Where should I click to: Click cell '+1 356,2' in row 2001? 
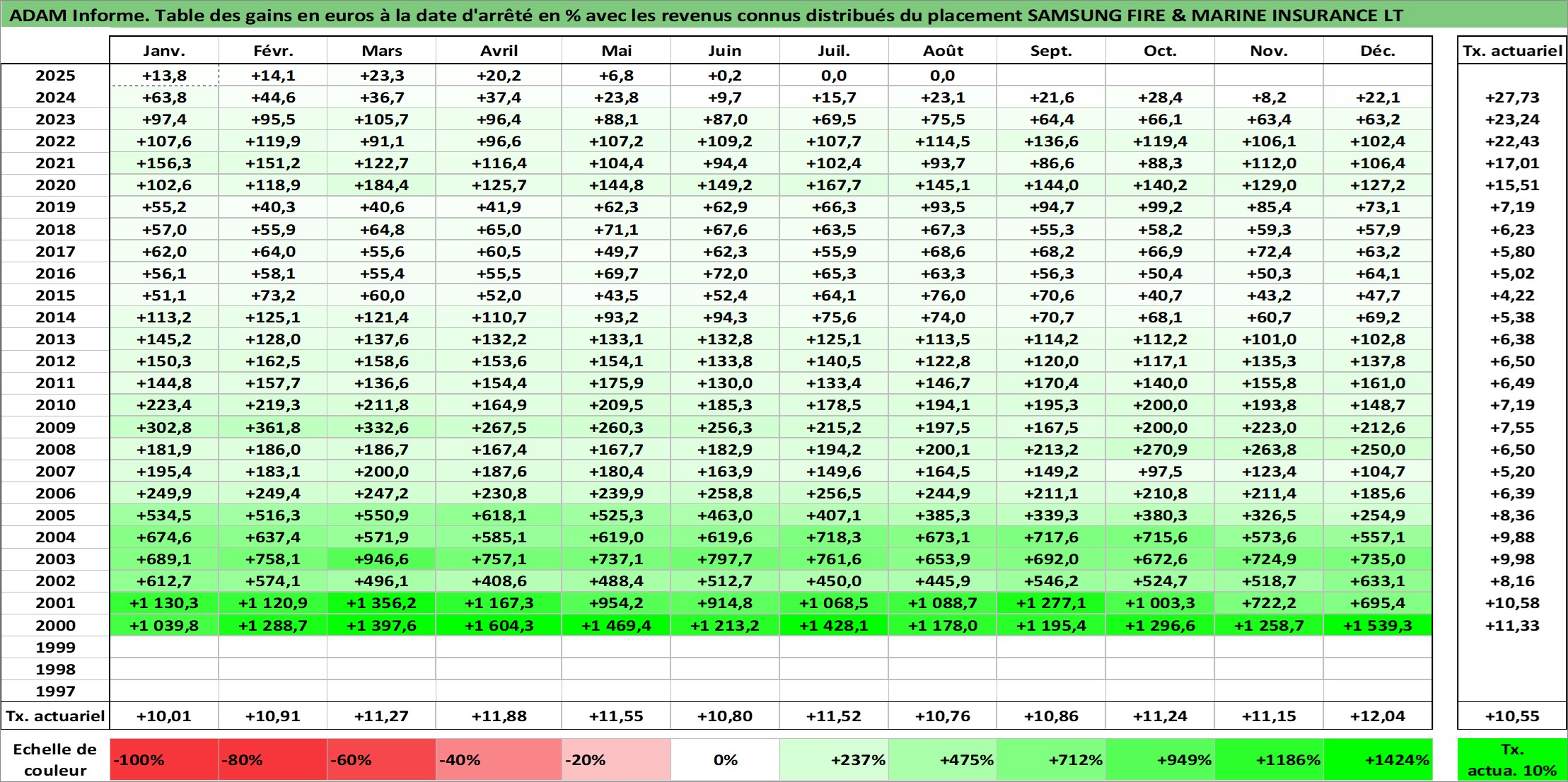coord(382,603)
